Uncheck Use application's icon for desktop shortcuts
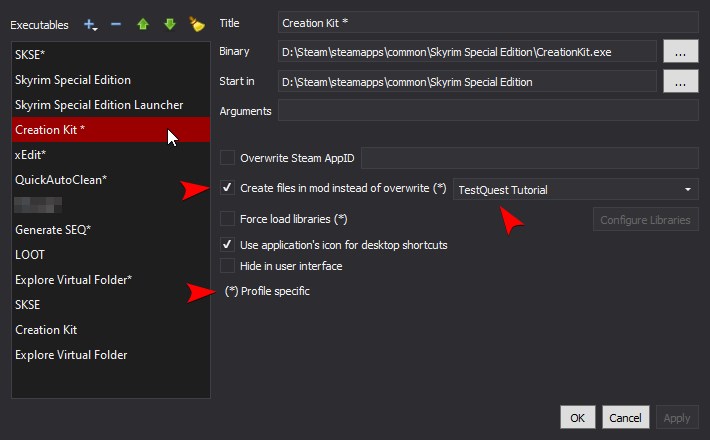The width and height of the screenshot is (710, 440). (x=227, y=244)
